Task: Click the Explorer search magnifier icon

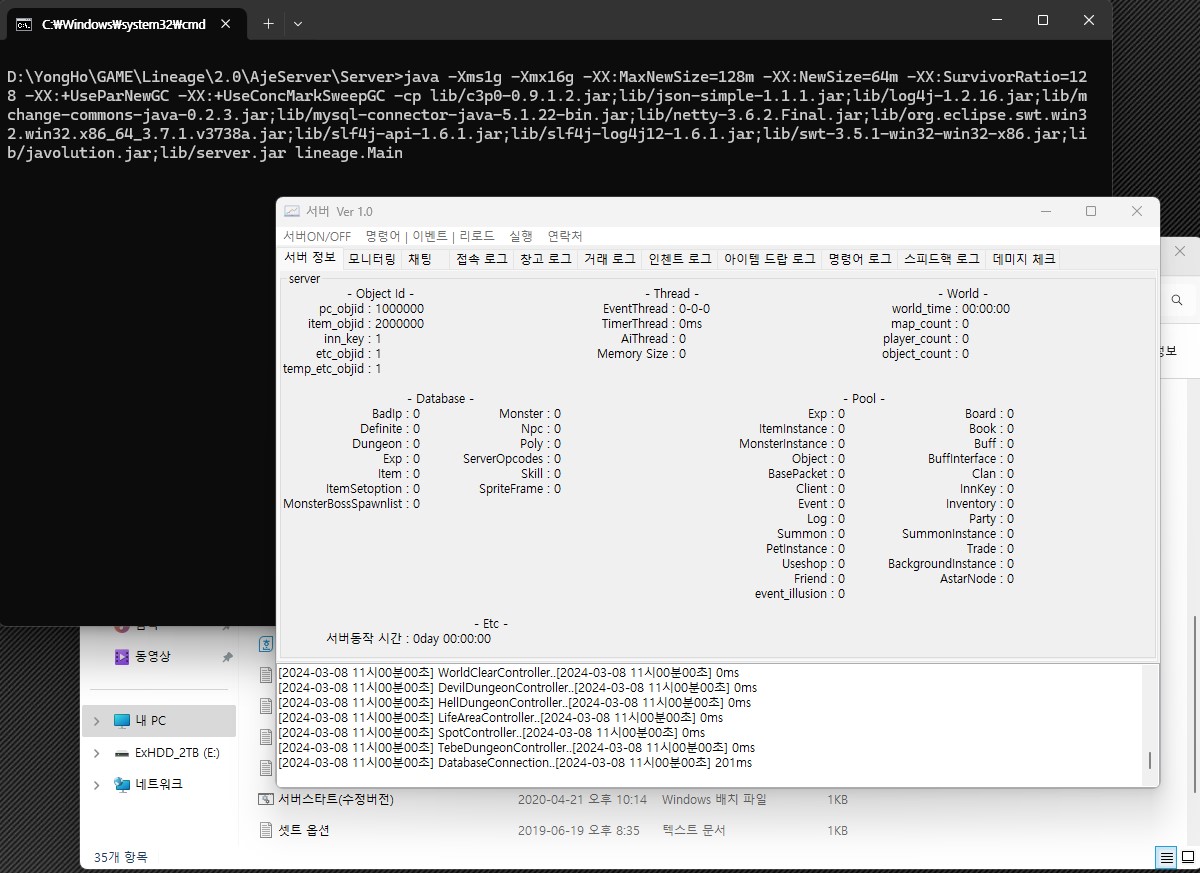Action: [x=1179, y=300]
